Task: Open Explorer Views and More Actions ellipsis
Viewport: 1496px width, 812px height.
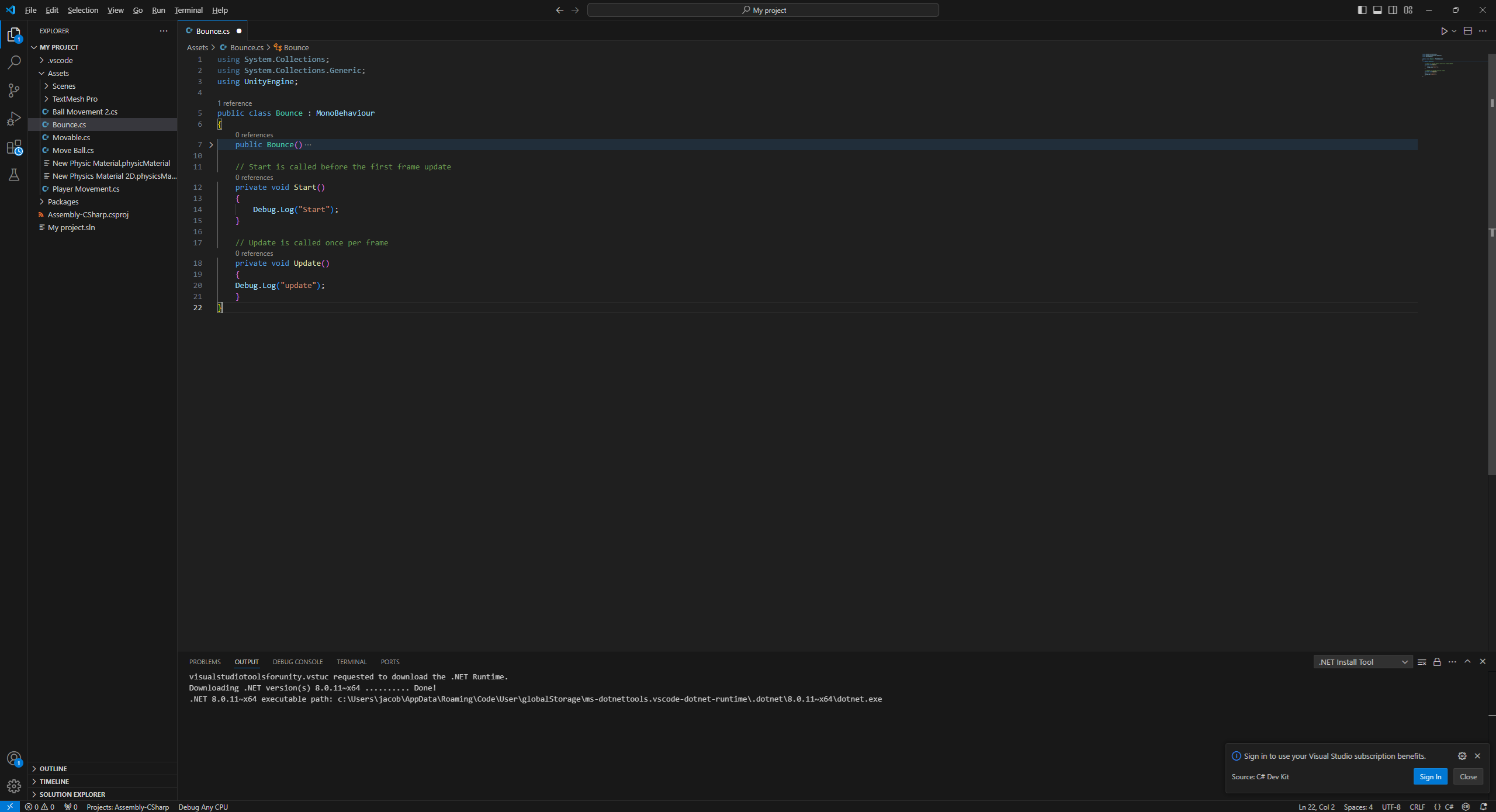Action: pyautogui.click(x=164, y=31)
